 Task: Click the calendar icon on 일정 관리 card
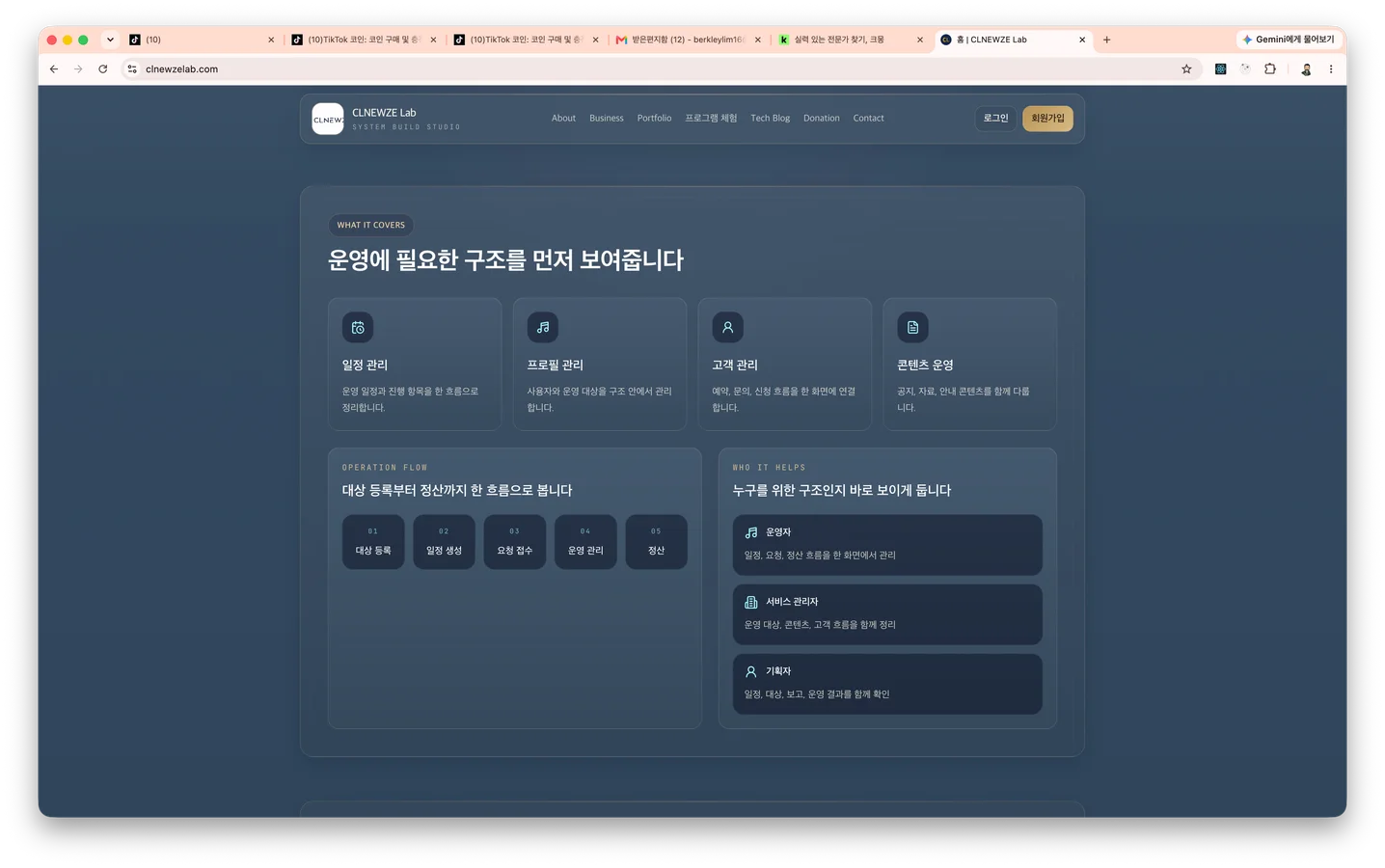(358, 328)
